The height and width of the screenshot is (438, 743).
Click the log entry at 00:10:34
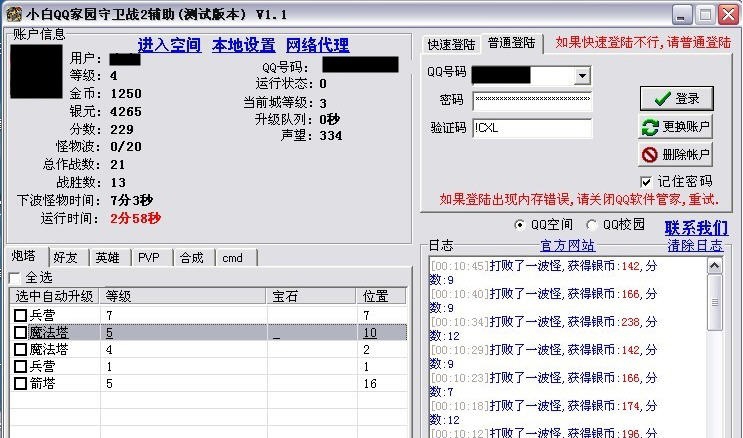pyautogui.click(x=544, y=328)
